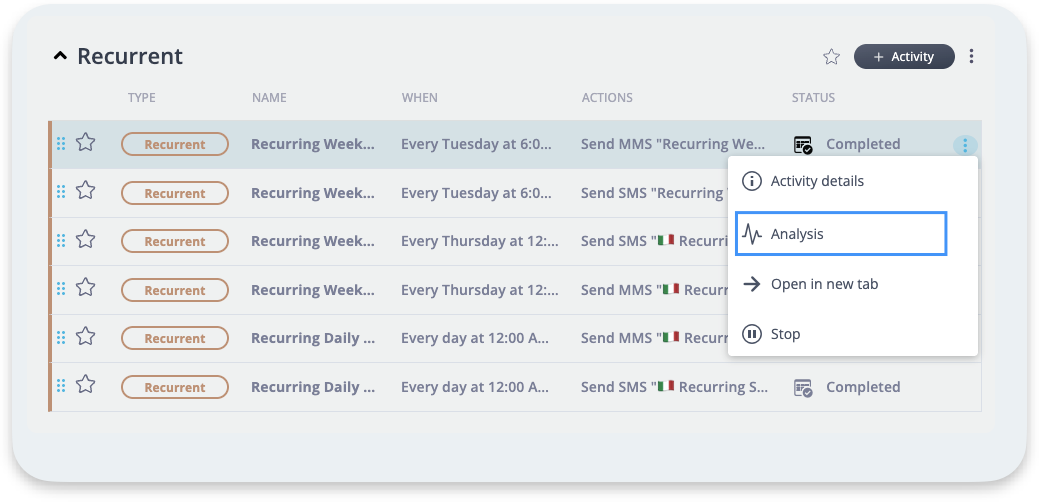Open the Recurring Daily SMS activity name
Screen dimensions: 1039x502
pos(313,387)
